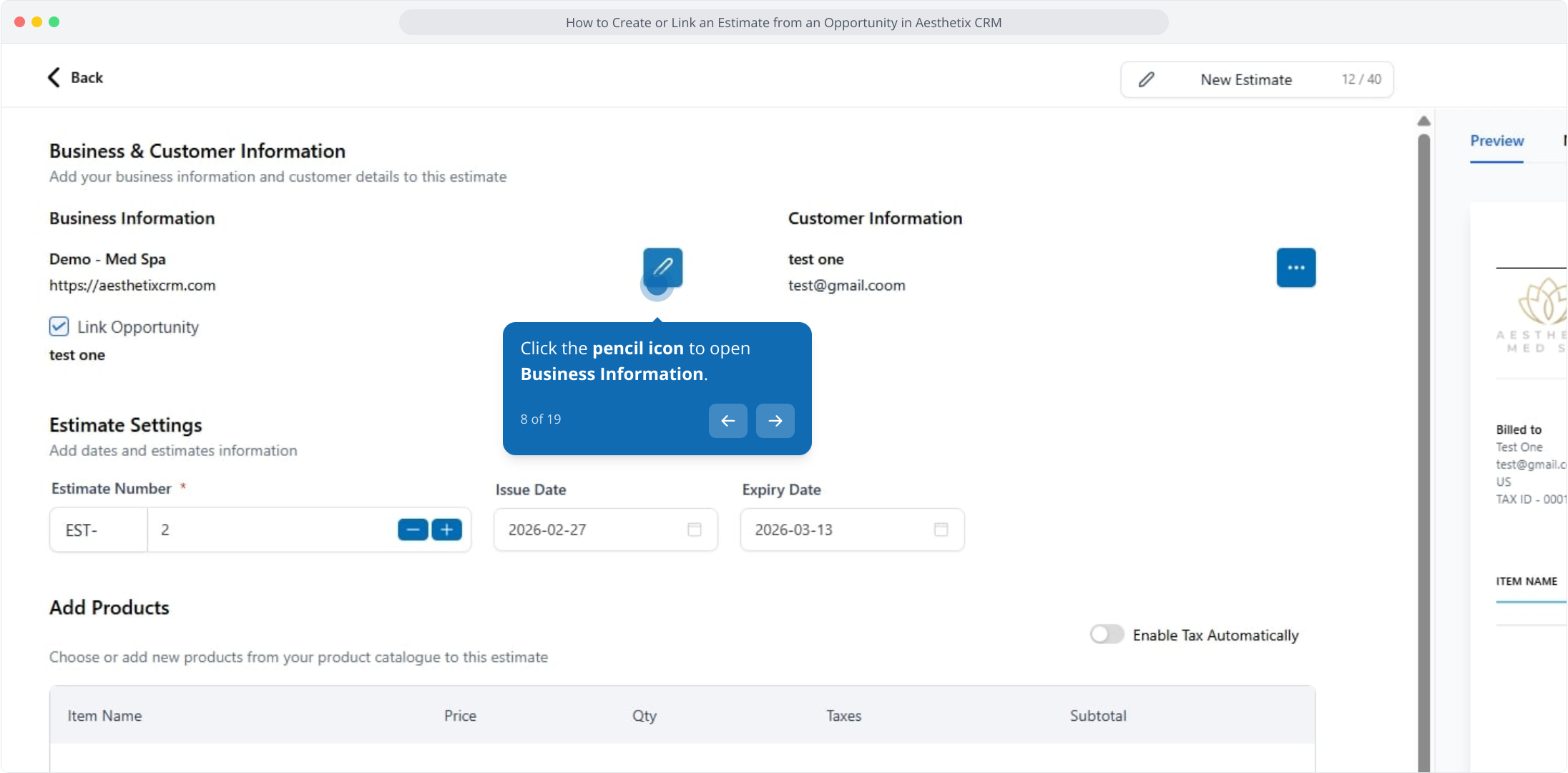Go to the previous tooltip step
Viewport: 1568px width, 773px height.
(727, 421)
